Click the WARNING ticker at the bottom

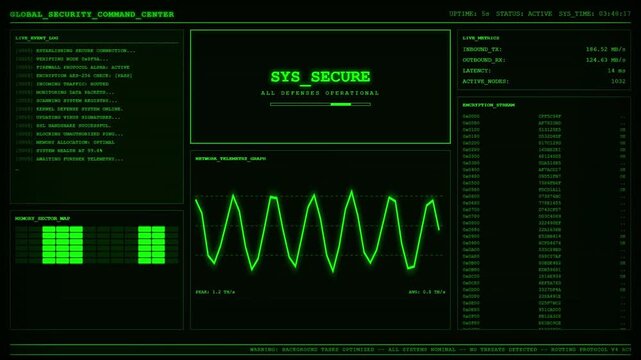coord(440,350)
